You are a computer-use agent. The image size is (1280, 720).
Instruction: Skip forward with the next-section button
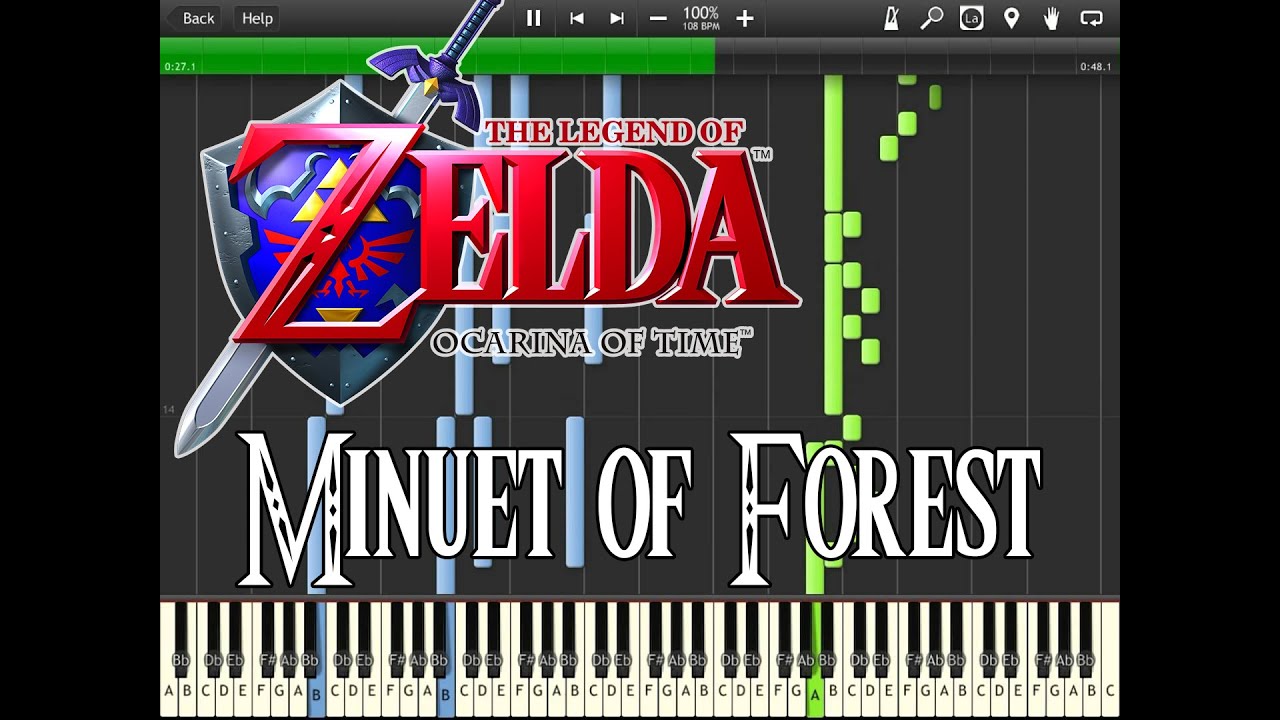[x=617, y=18]
